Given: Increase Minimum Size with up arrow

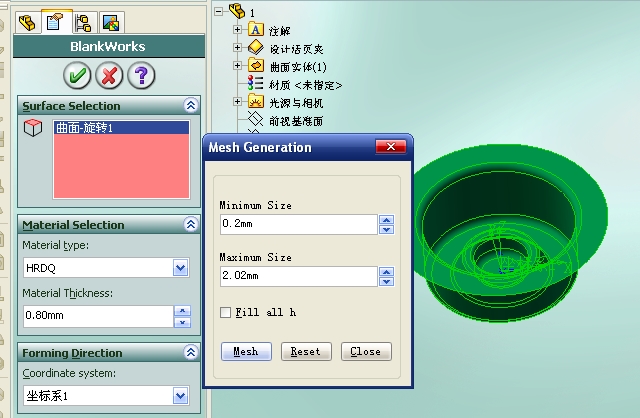Looking at the screenshot, I should [387, 220].
